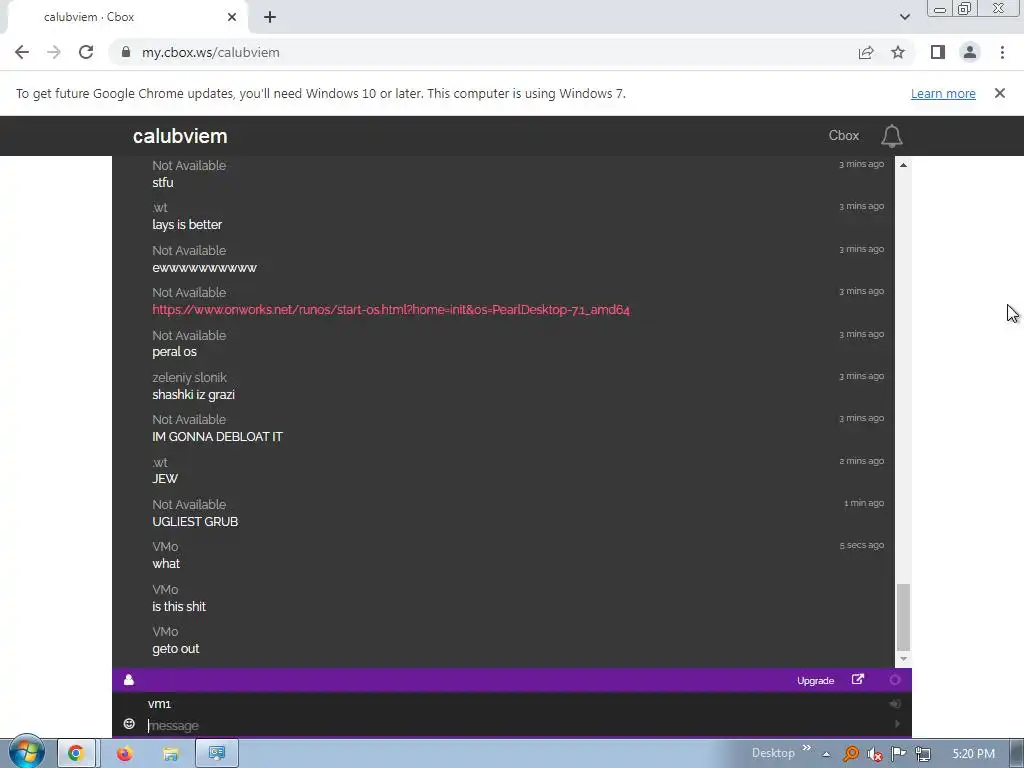Open a new browser tab with plus
This screenshot has width=1024, height=768.
click(x=270, y=18)
